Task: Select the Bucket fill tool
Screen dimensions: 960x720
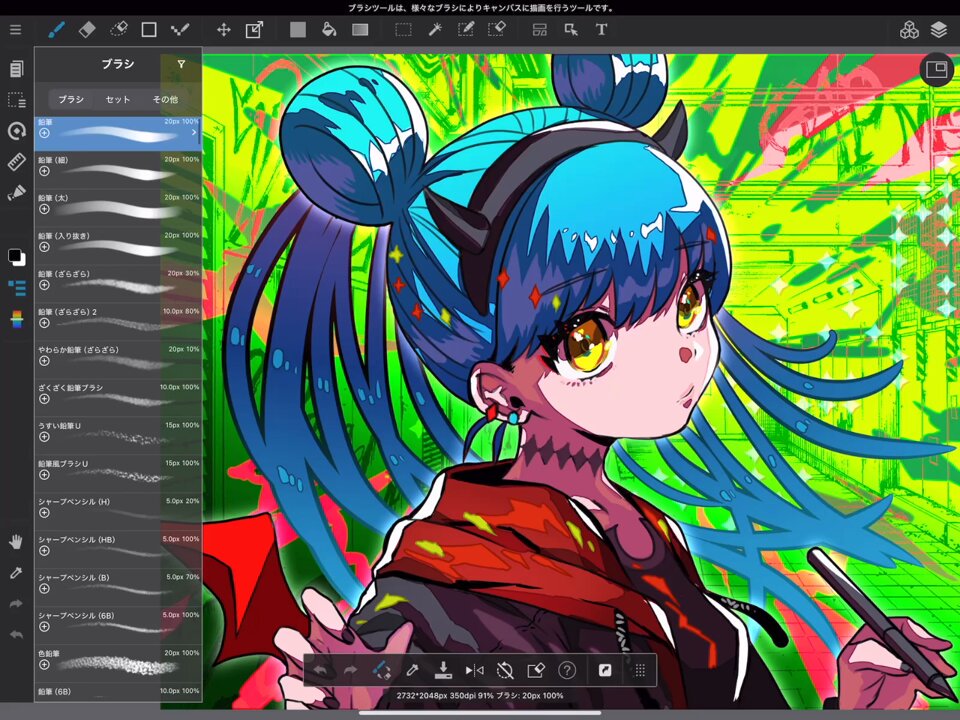Action: pyautogui.click(x=329, y=29)
